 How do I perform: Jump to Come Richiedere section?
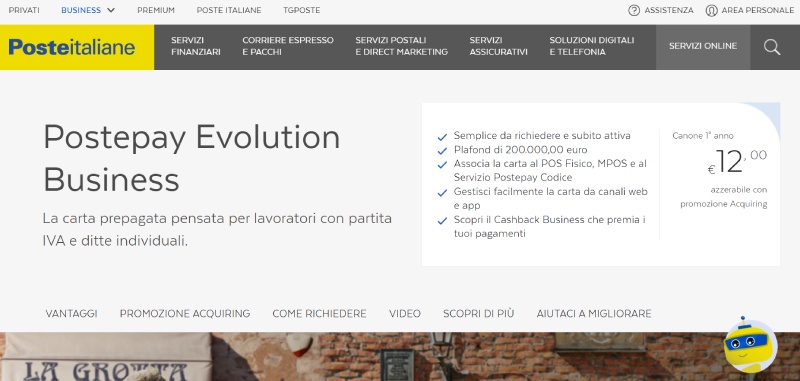[319, 314]
